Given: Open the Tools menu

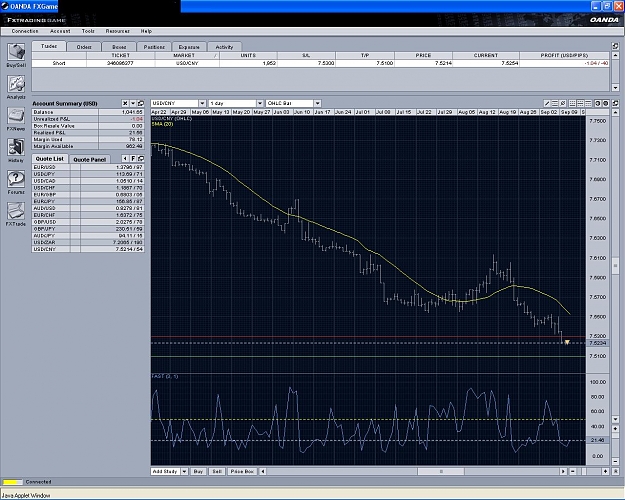Looking at the screenshot, I should 88,31.
